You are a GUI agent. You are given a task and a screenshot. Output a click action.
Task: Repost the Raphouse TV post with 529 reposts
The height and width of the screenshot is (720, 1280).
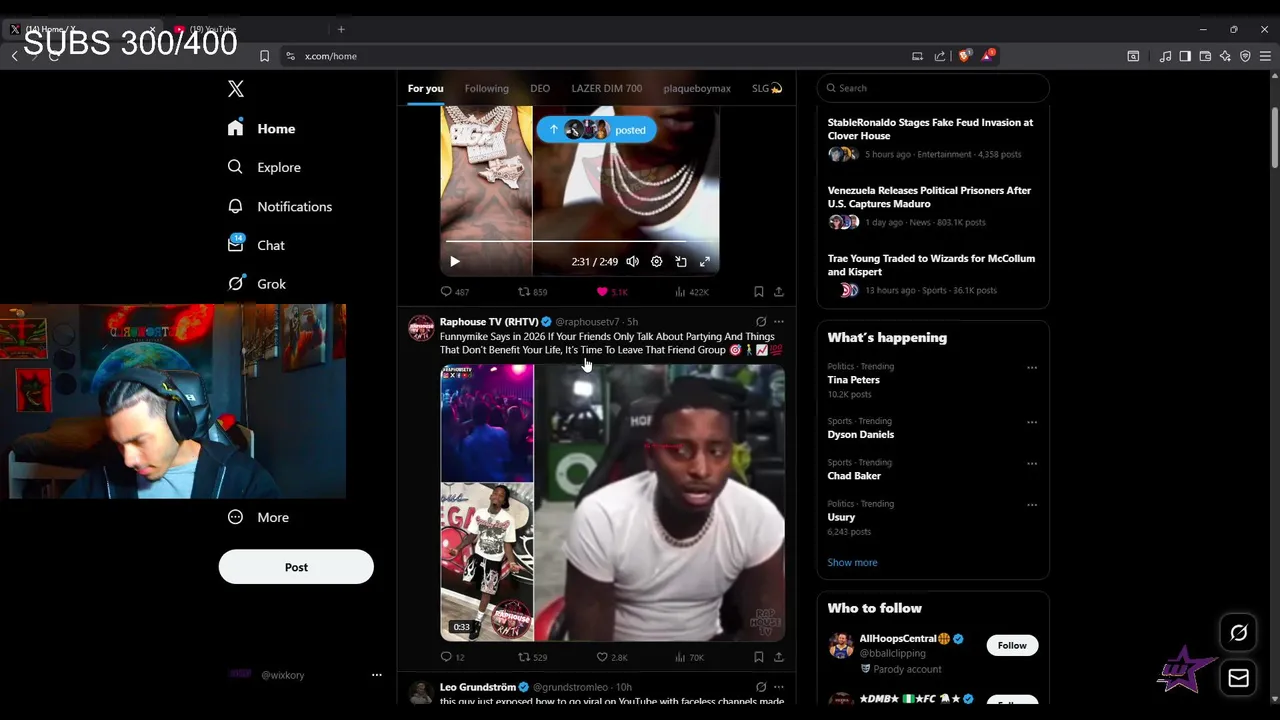pos(532,657)
